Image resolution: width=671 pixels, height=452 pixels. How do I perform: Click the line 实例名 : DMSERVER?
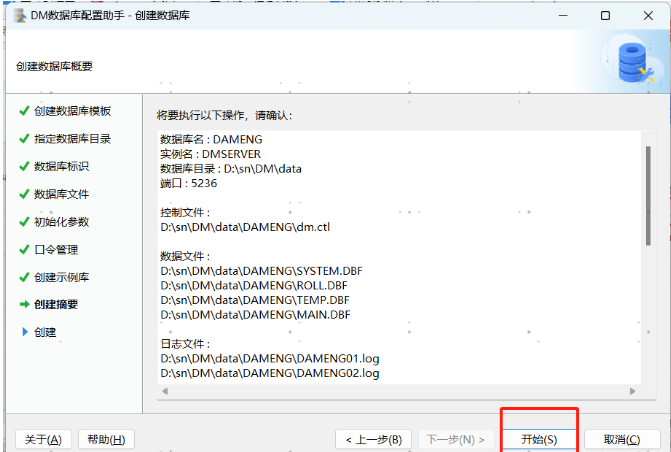pos(211,154)
